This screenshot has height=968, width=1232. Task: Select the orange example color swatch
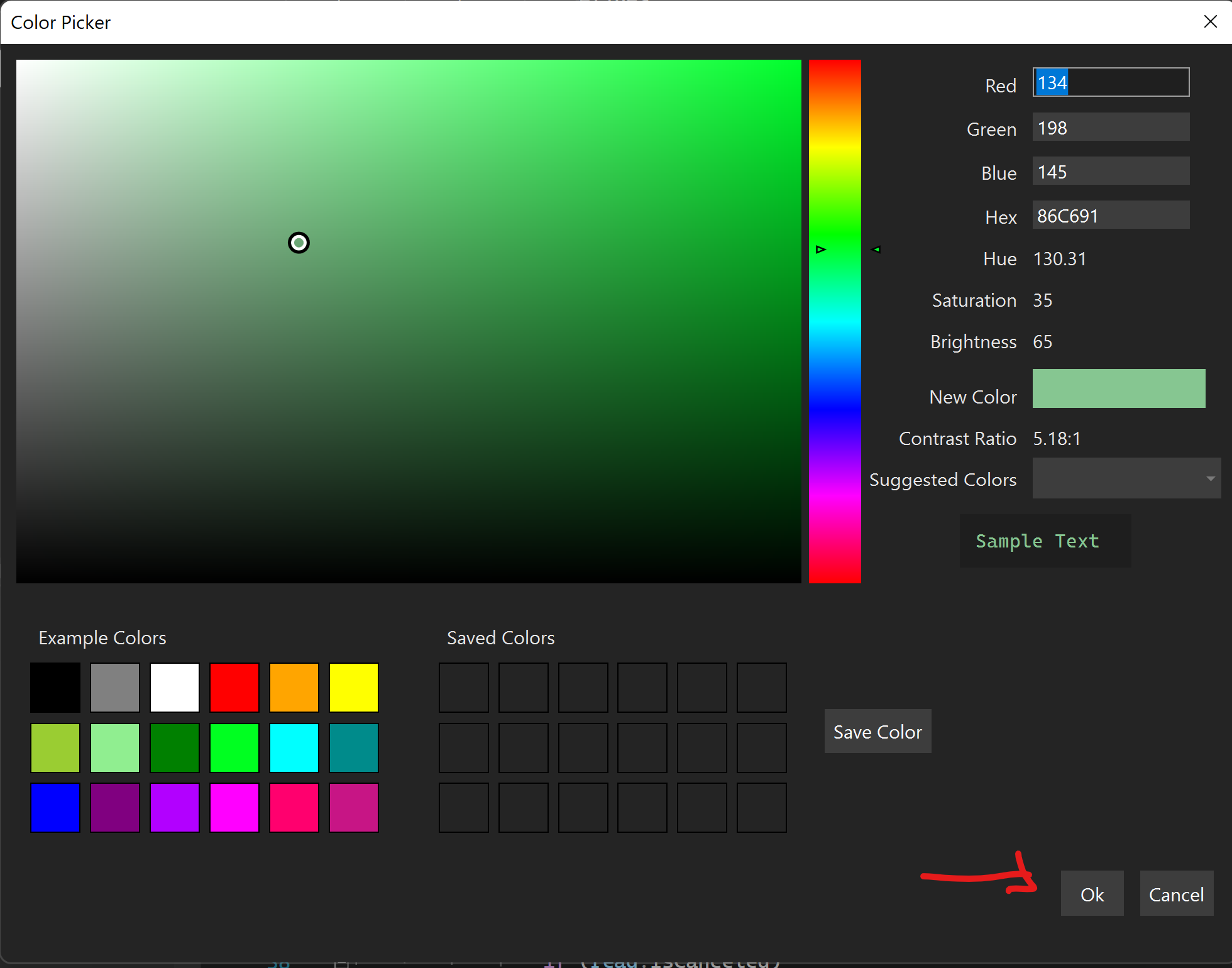click(x=294, y=687)
